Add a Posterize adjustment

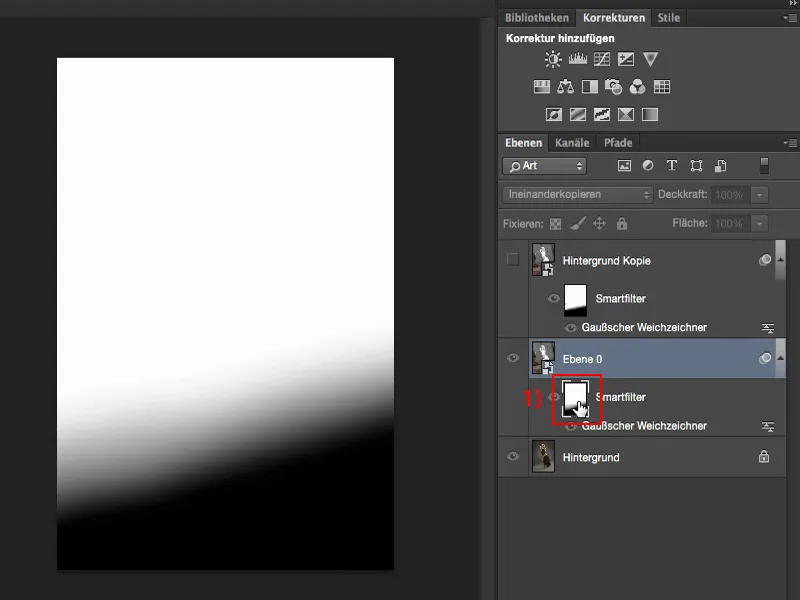point(578,114)
